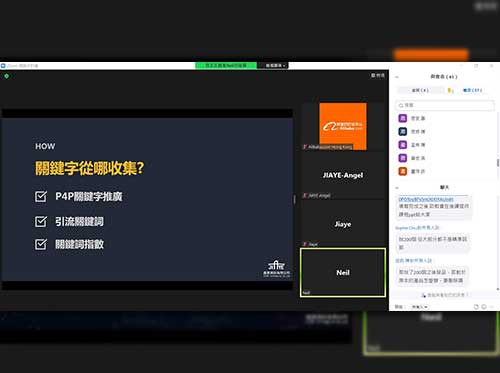
Task: Click the company logo on the slide corner
Action: pos(277,269)
